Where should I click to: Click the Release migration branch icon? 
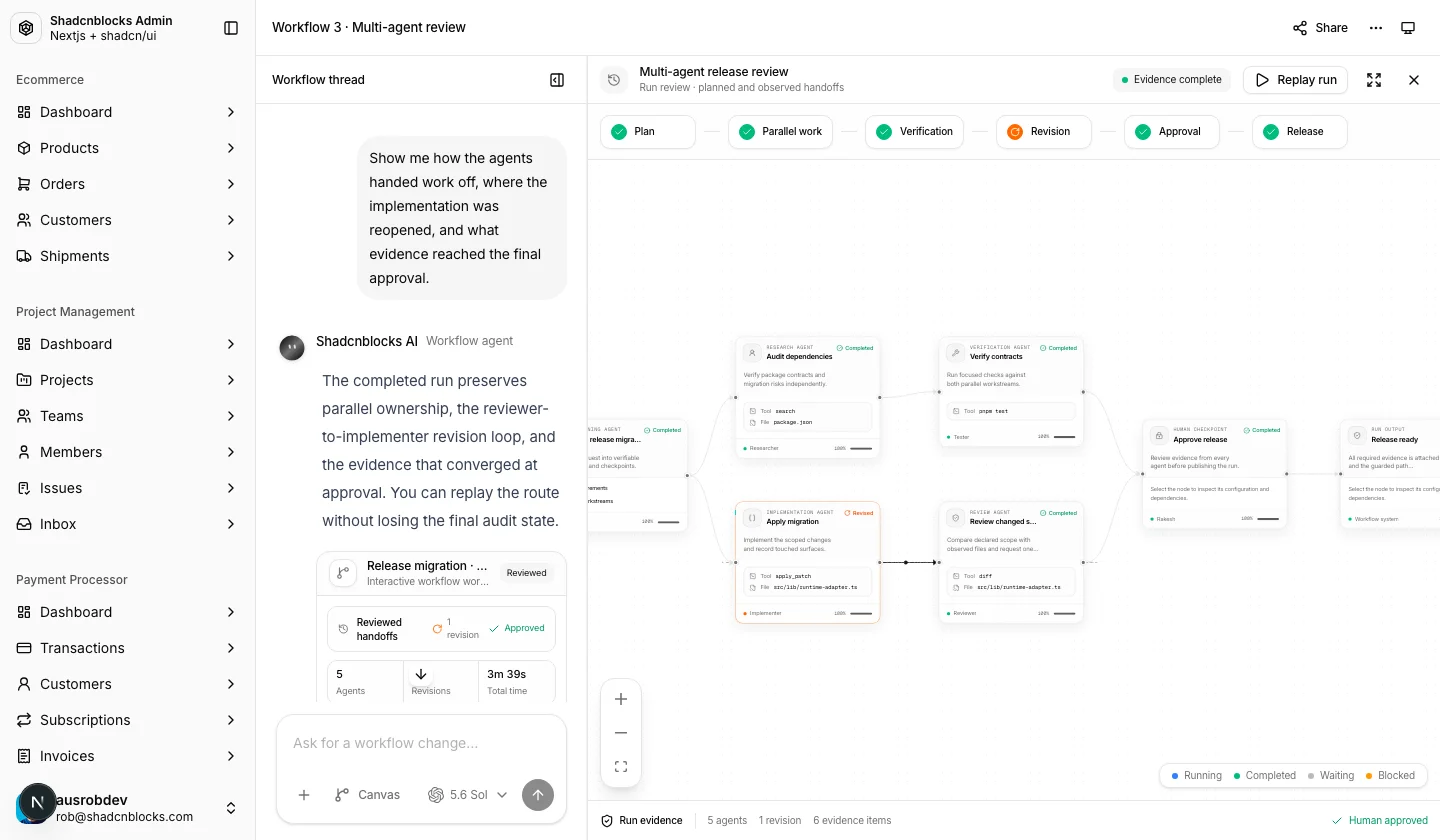pos(343,573)
